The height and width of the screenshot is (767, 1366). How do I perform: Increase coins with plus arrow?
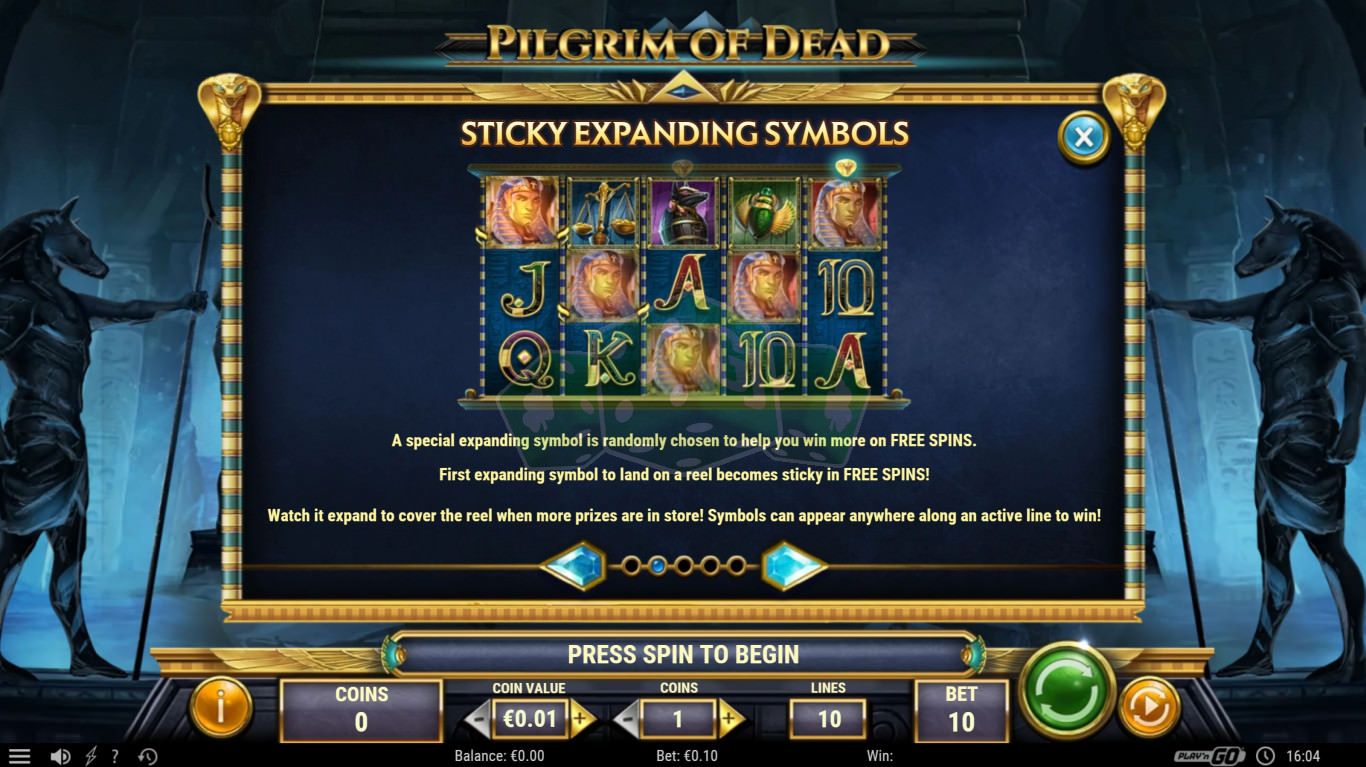point(730,719)
